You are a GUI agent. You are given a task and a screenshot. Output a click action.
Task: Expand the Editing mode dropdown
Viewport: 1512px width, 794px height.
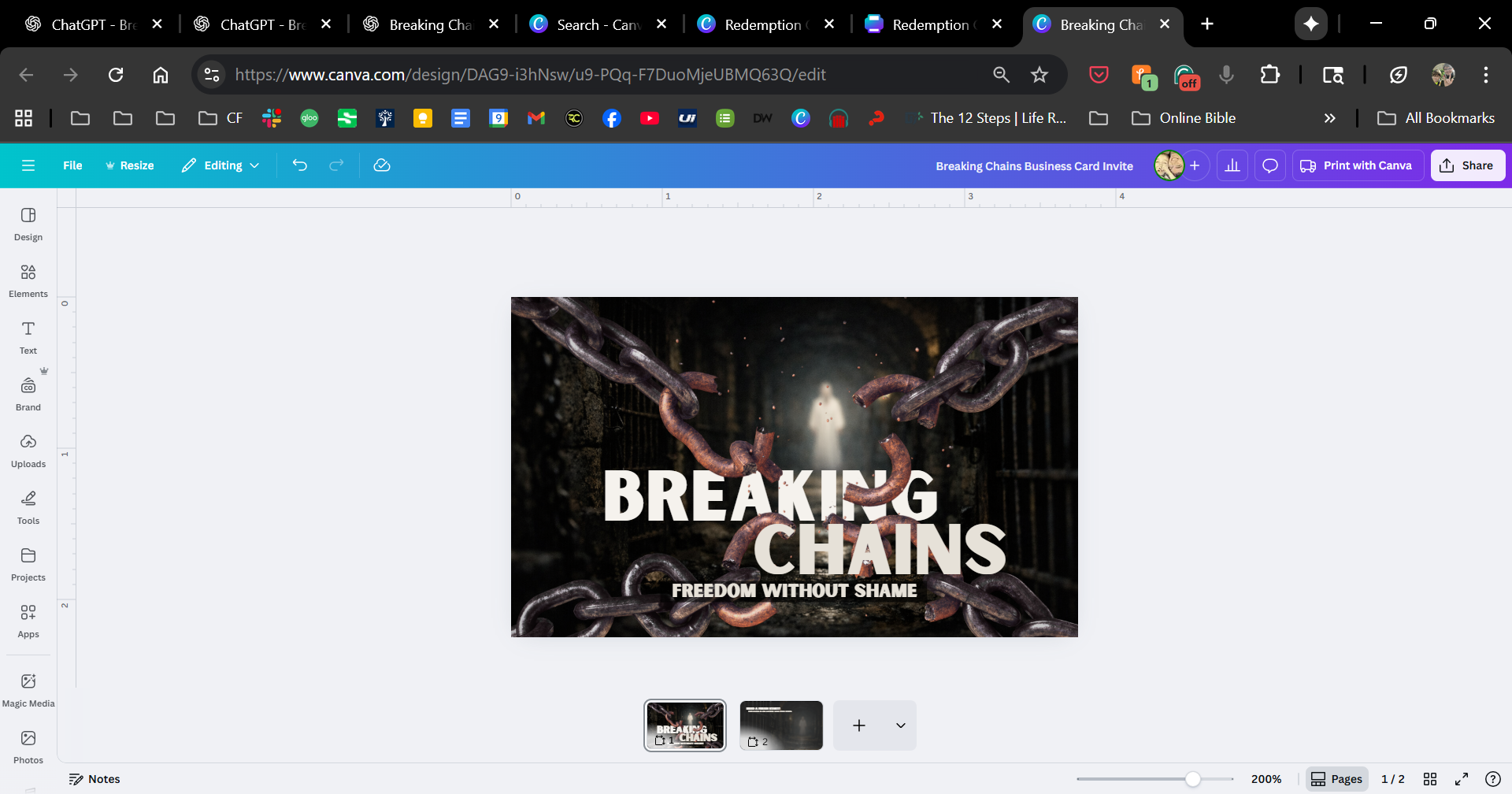[x=220, y=165]
